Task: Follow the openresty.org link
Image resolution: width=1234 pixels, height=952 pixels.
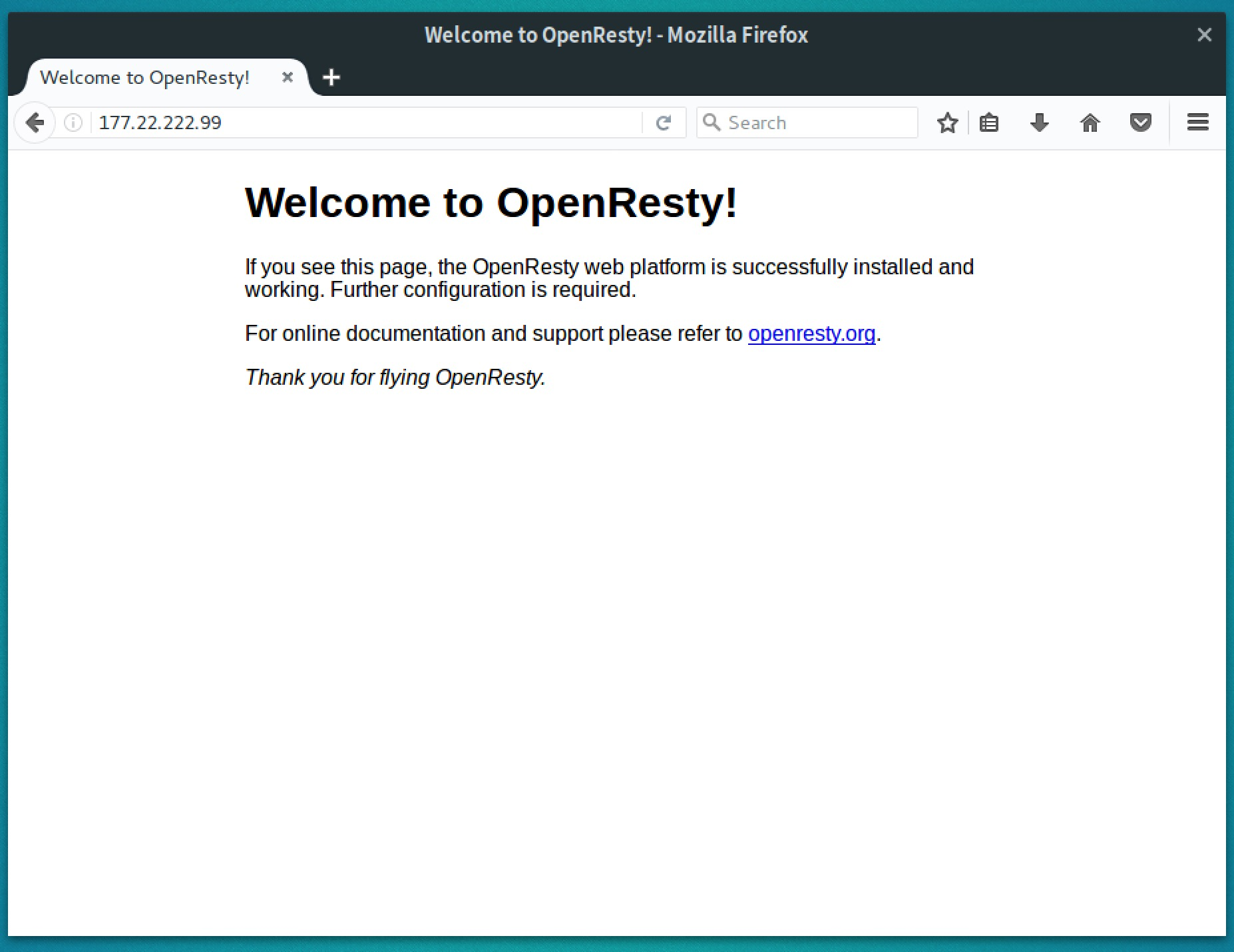Action: pyautogui.click(x=811, y=334)
